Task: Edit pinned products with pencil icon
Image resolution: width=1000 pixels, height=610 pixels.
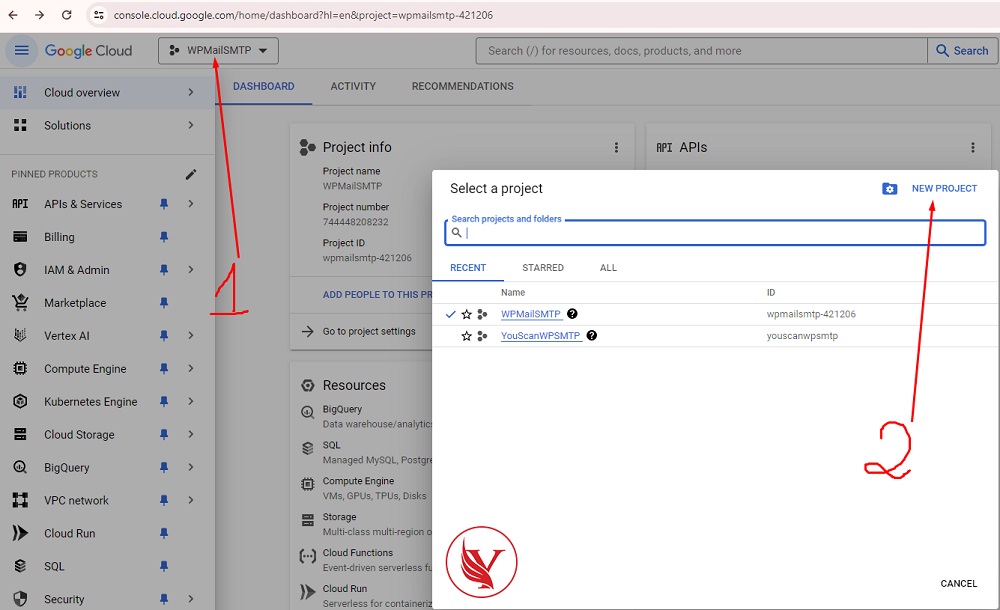Action: coord(191,174)
